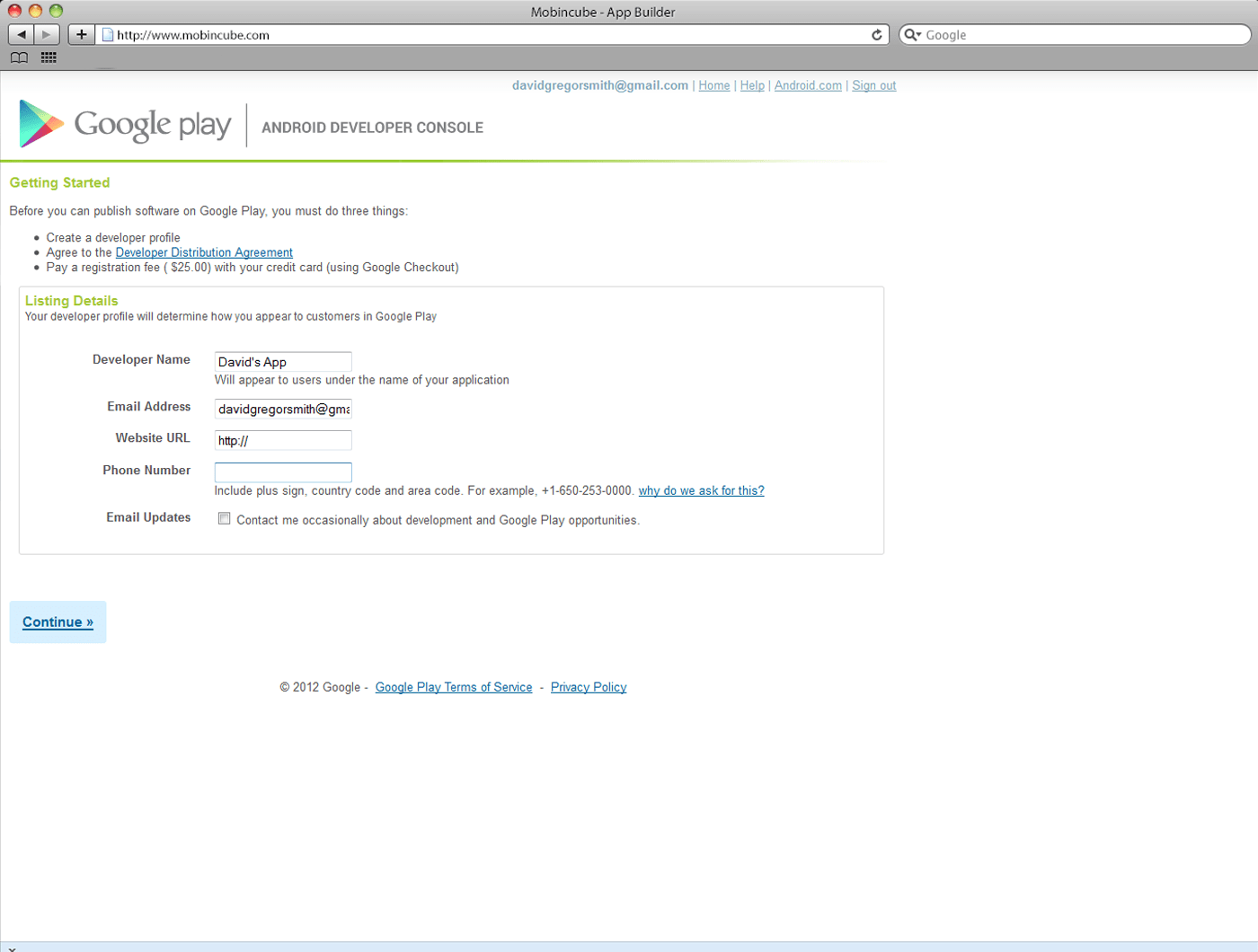Close the browser window with red button
Image resolution: width=1258 pixels, height=952 pixels.
coord(14,11)
